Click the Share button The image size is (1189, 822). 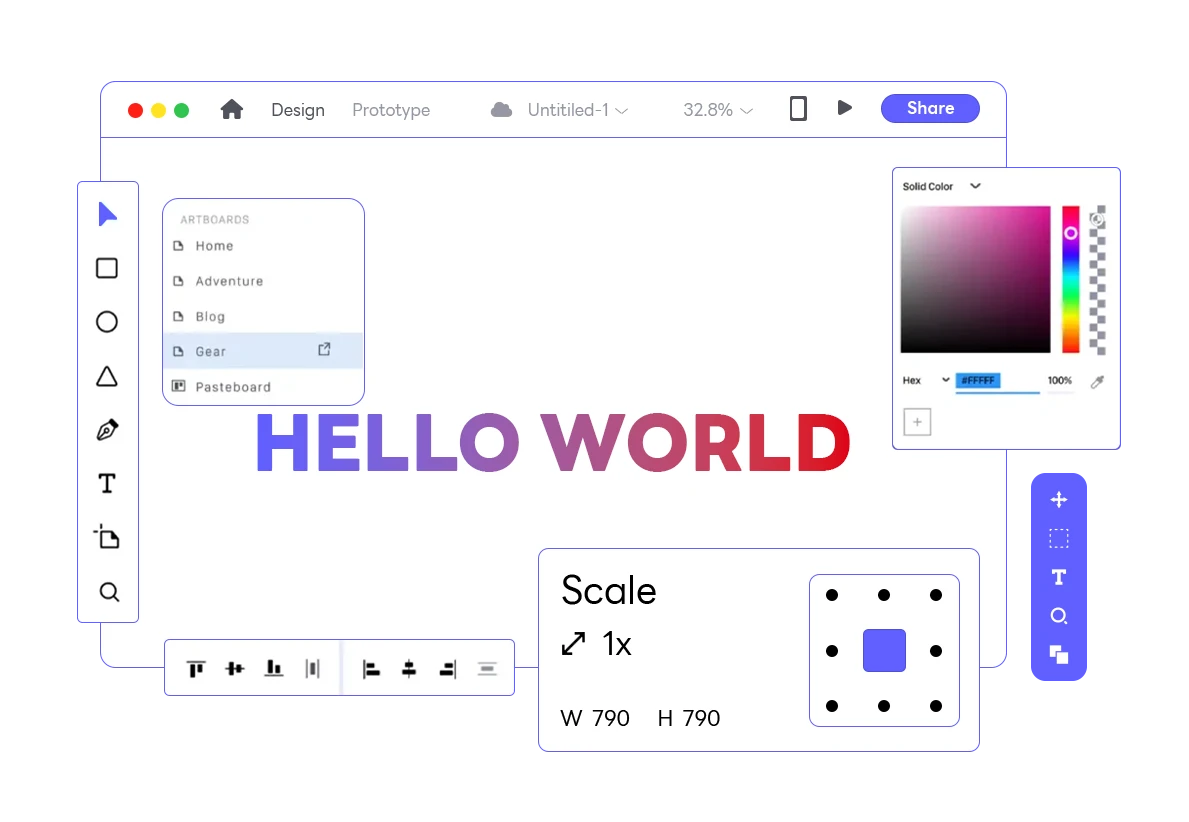(x=930, y=108)
